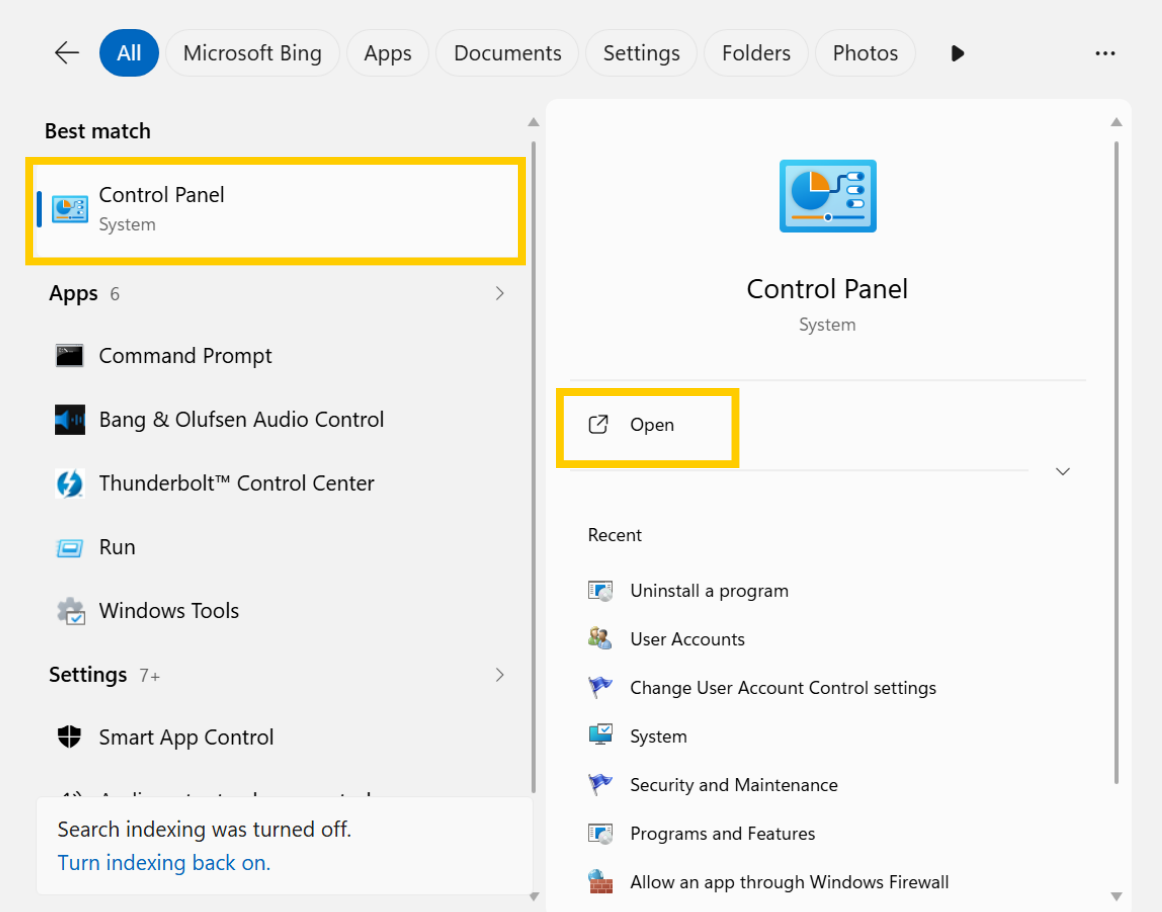This screenshot has height=912, width=1162.
Task: Click the Apps section heading
Action: point(73,293)
